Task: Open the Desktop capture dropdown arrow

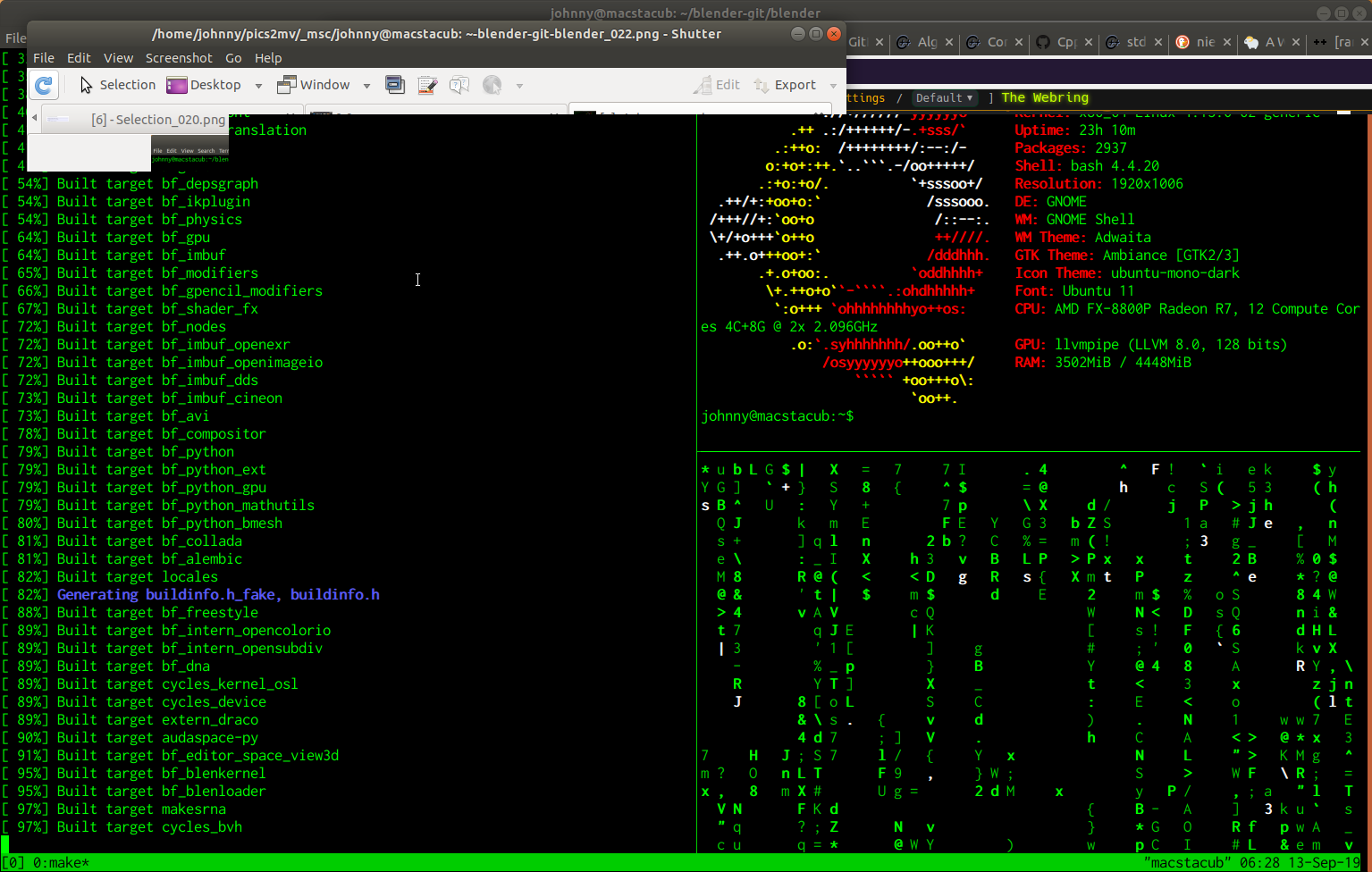Action: [259, 86]
